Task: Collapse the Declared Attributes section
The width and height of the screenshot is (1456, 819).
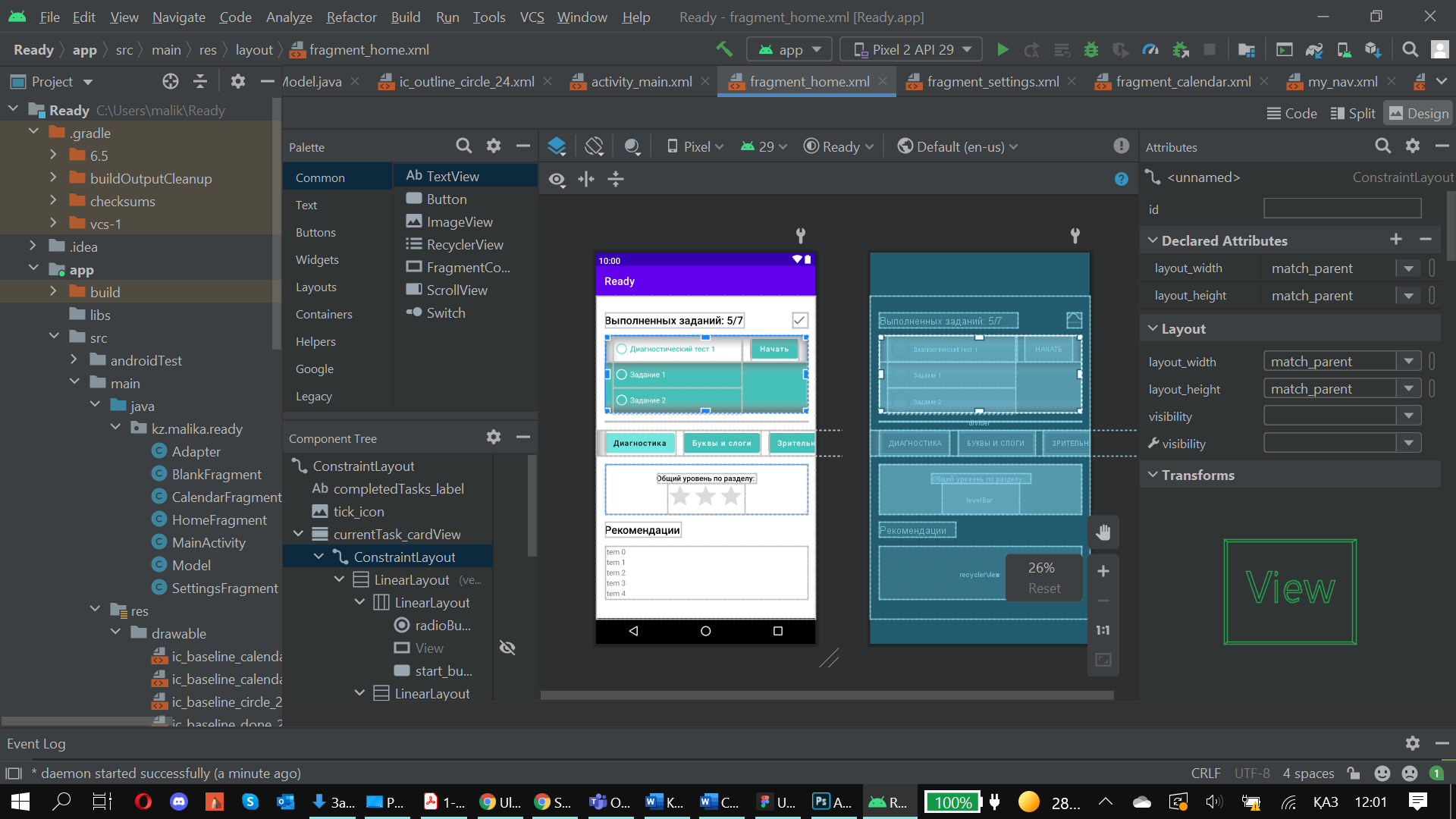Action: (1153, 240)
